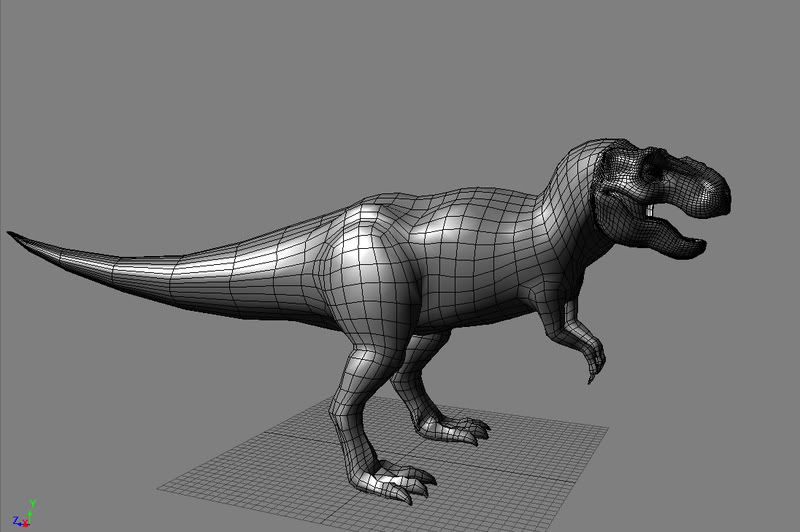Click the far right corner of the ground grid
Screen dimensions: 800x532
(606, 430)
